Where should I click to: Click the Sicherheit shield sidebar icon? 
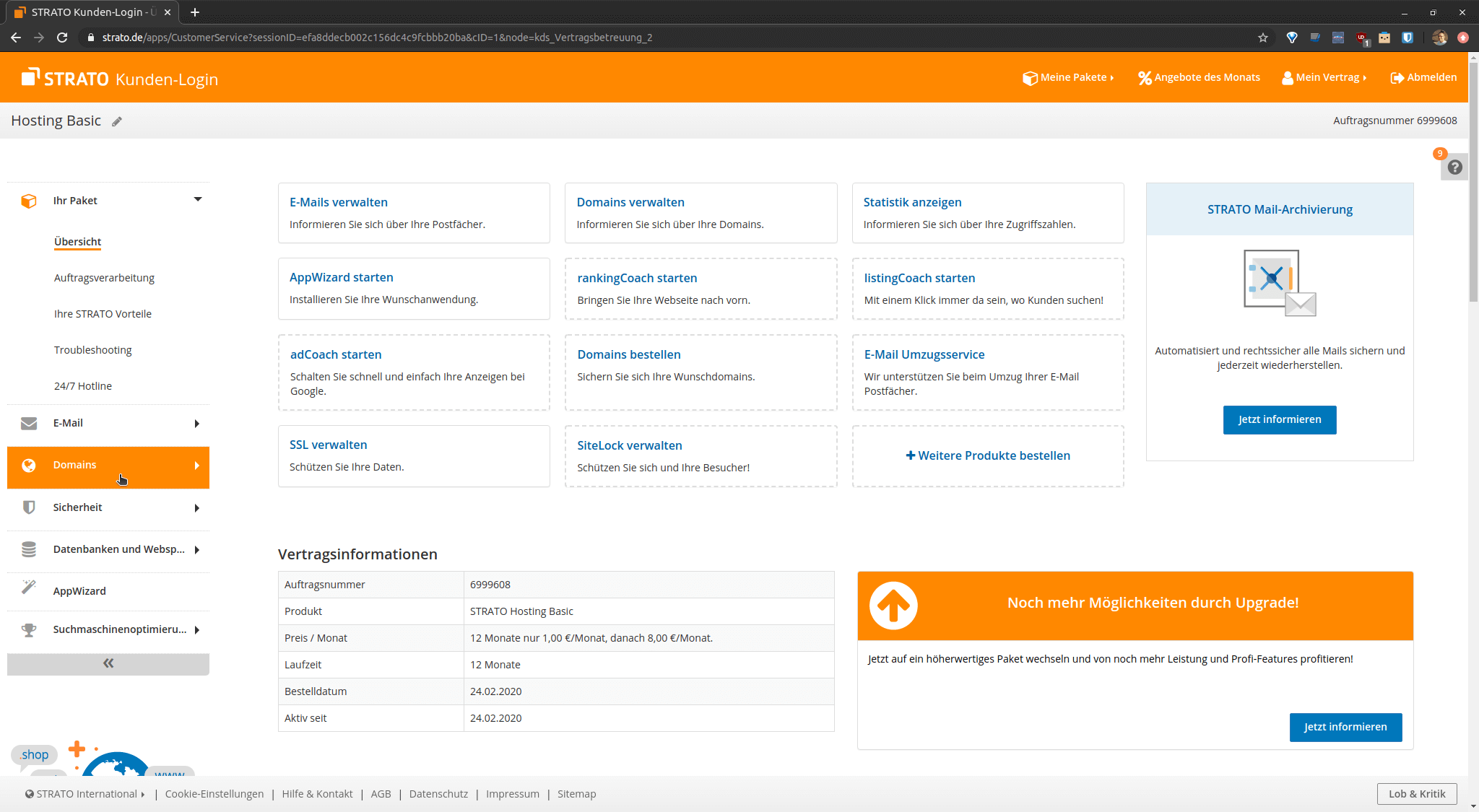(x=29, y=507)
